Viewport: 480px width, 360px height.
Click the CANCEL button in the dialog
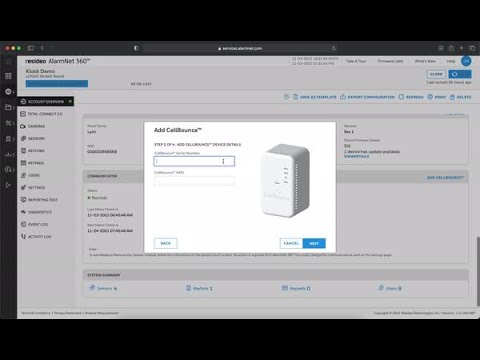(291, 243)
